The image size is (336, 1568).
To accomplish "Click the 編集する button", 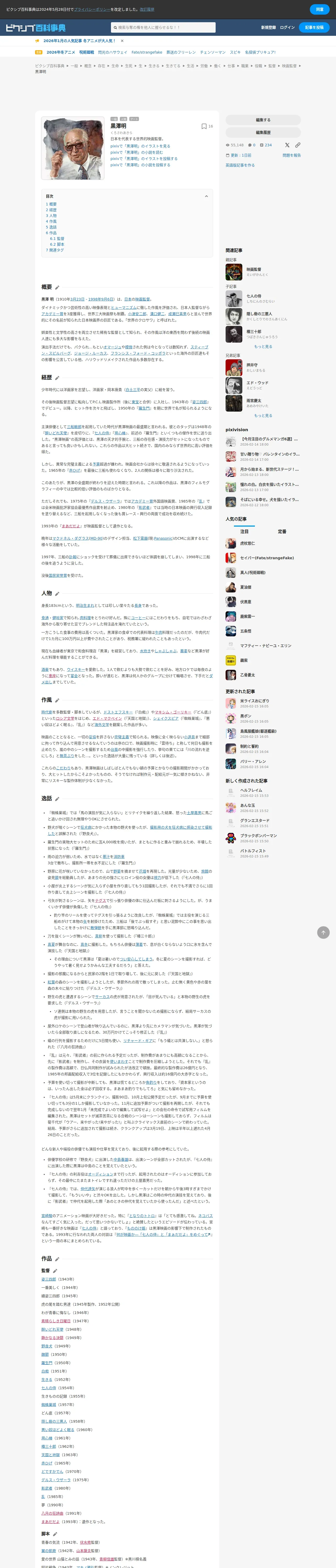I will click(x=264, y=120).
